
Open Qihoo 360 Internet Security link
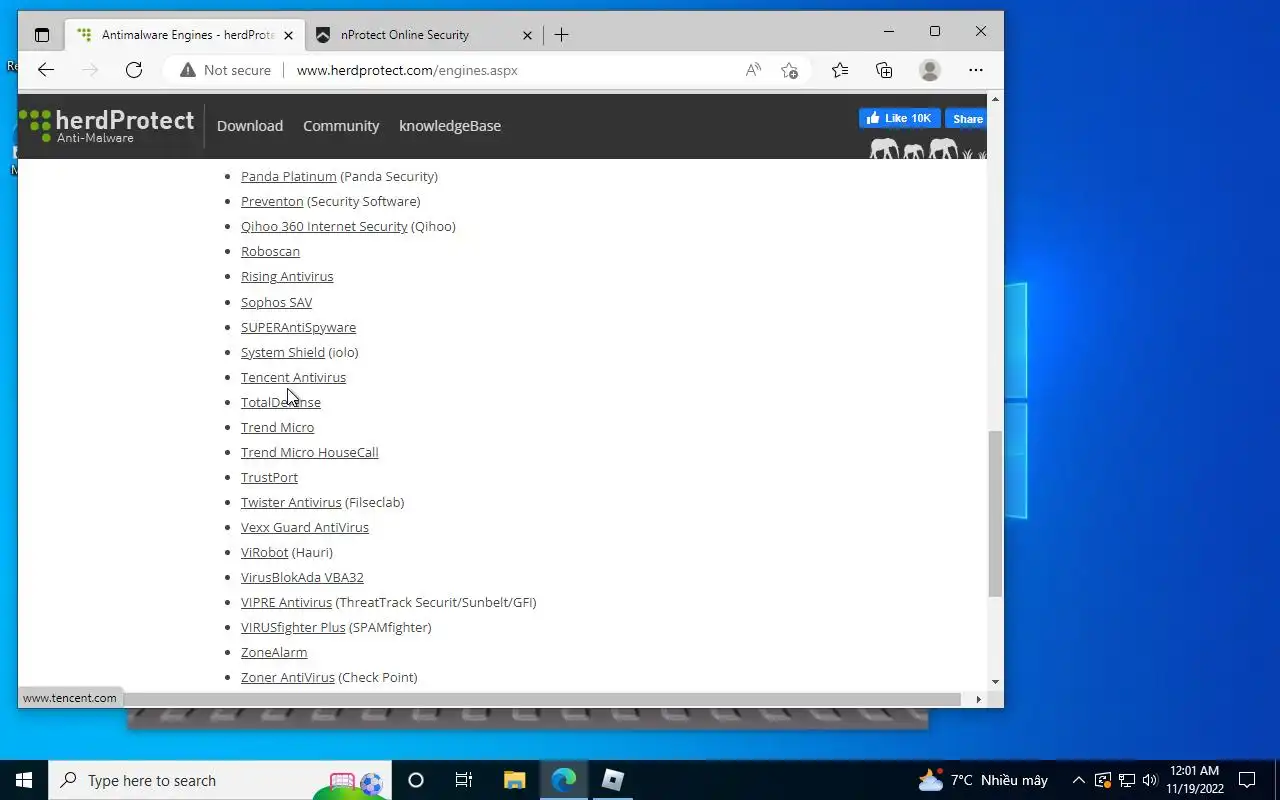[x=324, y=226]
